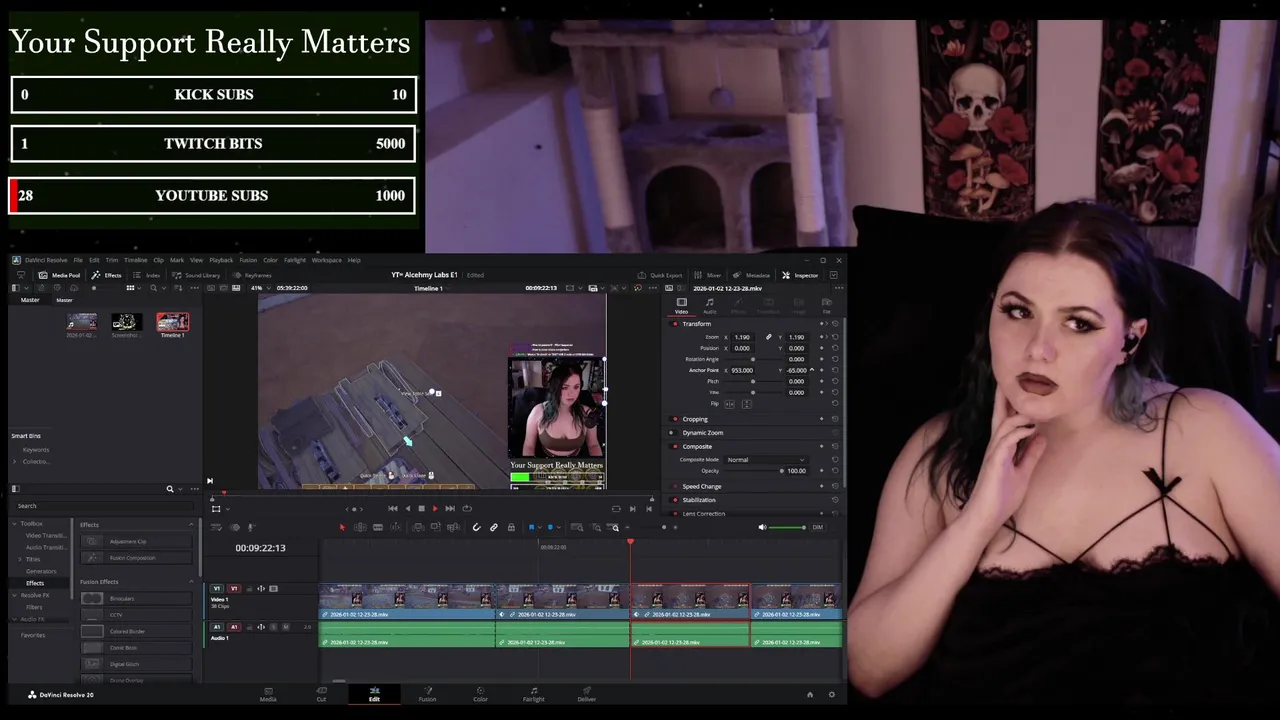Jump to last frame in transport
The image size is (1280, 720).
450,509
